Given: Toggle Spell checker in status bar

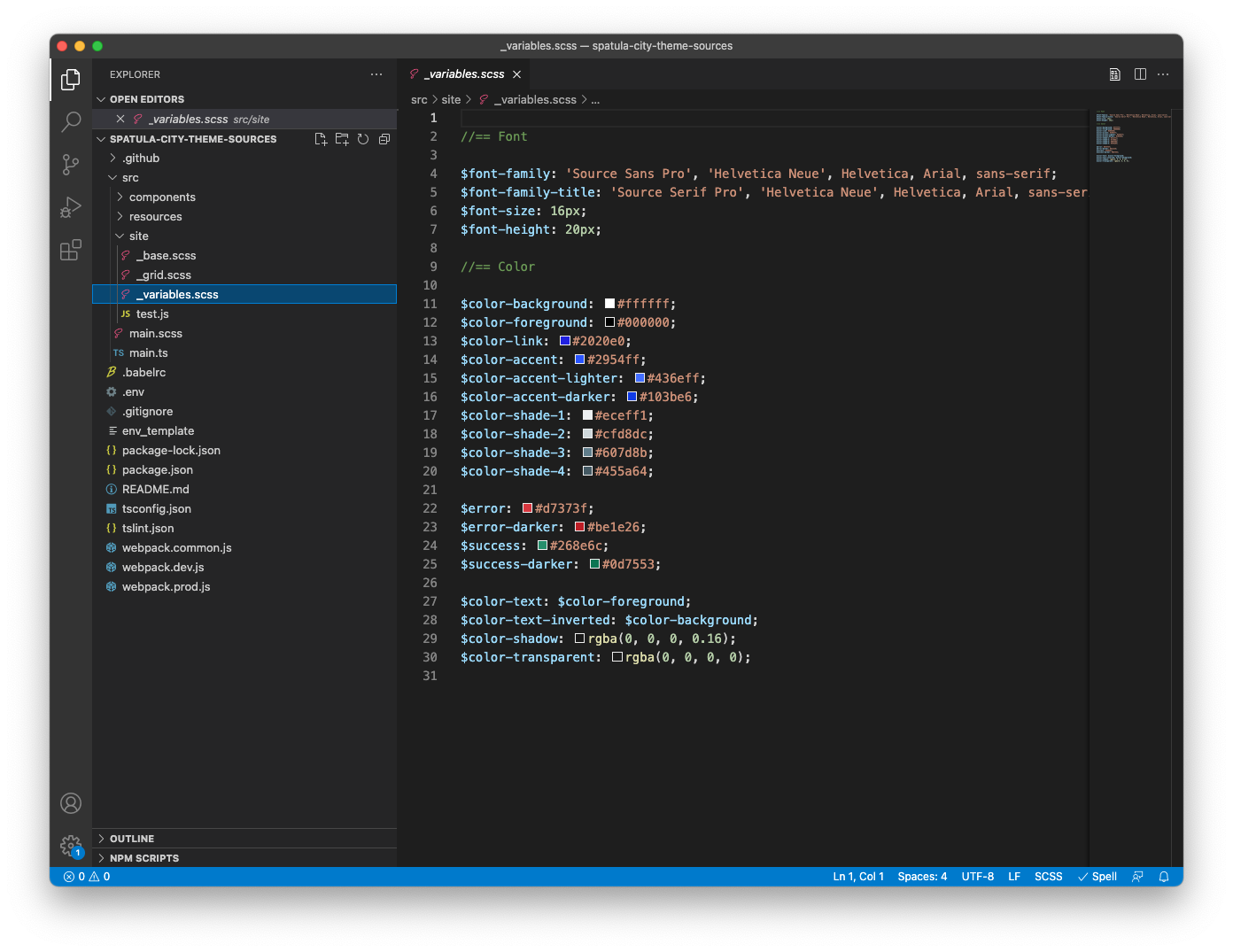Looking at the screenshot, I should 1097,877.
